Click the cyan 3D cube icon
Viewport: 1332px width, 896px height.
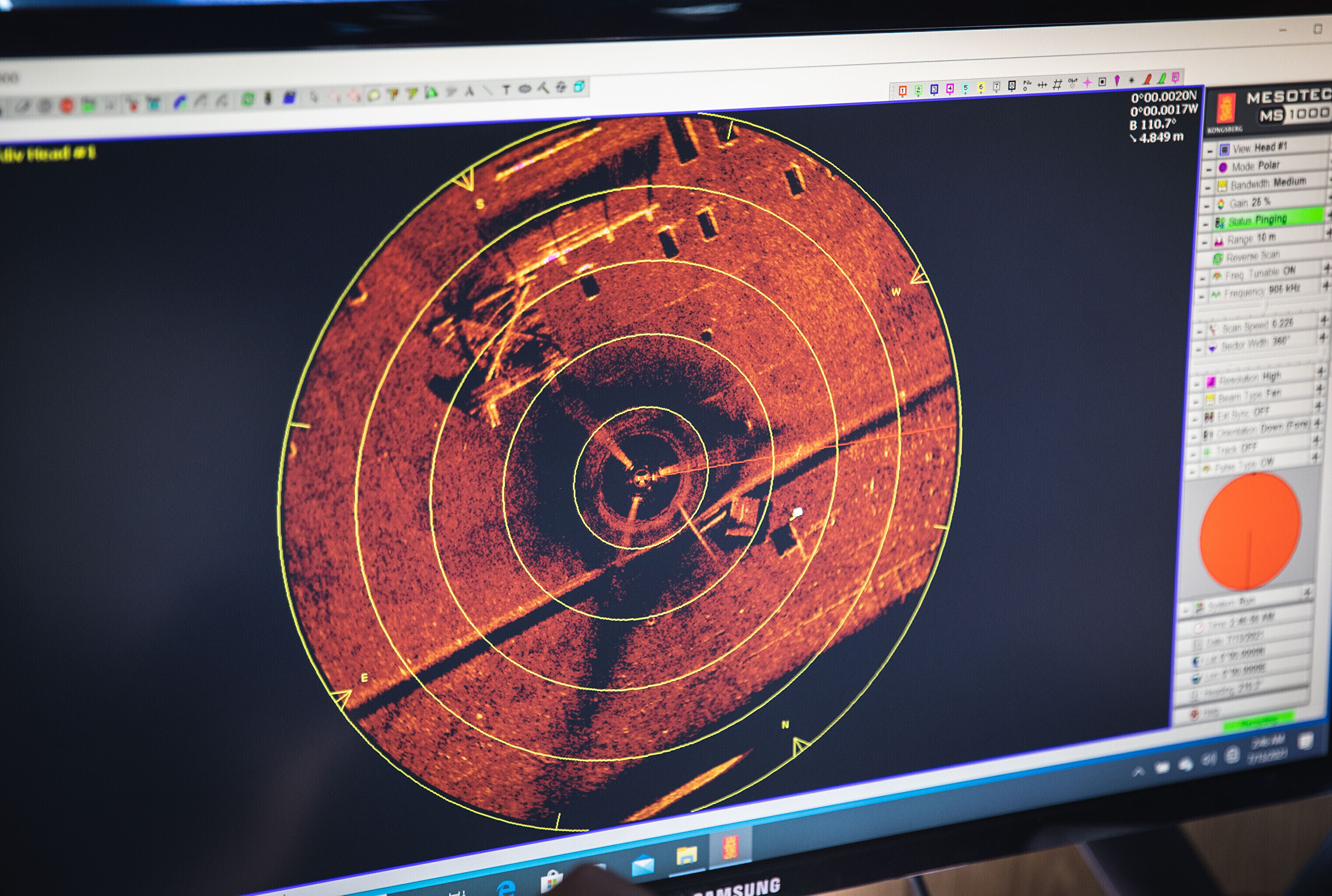pos(579,87)
